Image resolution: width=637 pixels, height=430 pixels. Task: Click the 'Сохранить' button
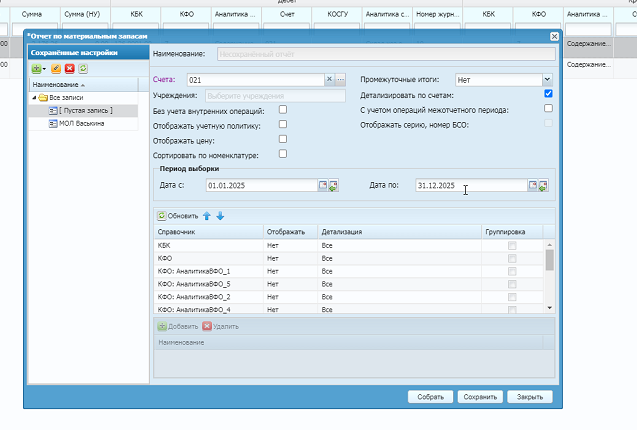[480, 397]
